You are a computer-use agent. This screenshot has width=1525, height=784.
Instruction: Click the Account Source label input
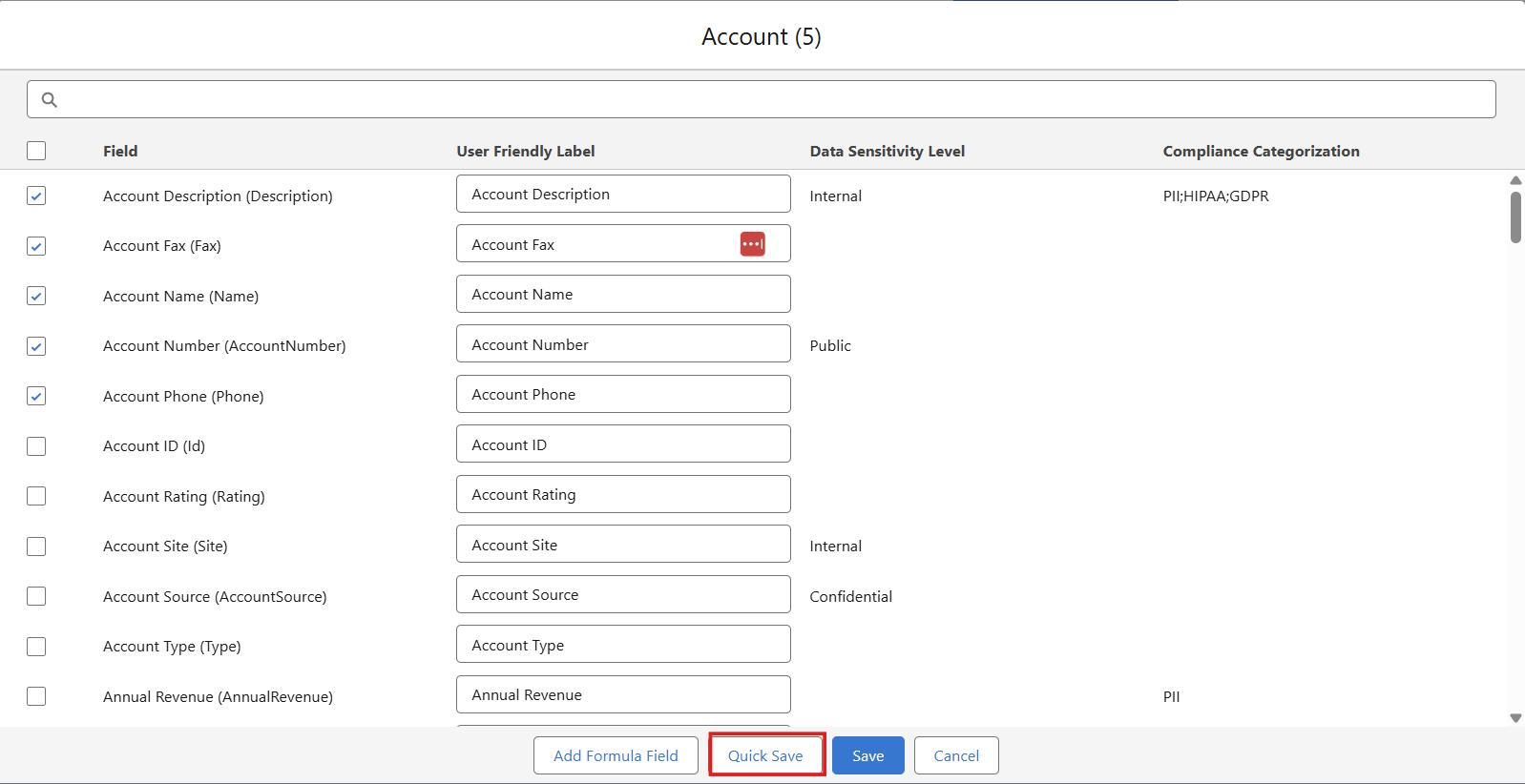point(623,594)
